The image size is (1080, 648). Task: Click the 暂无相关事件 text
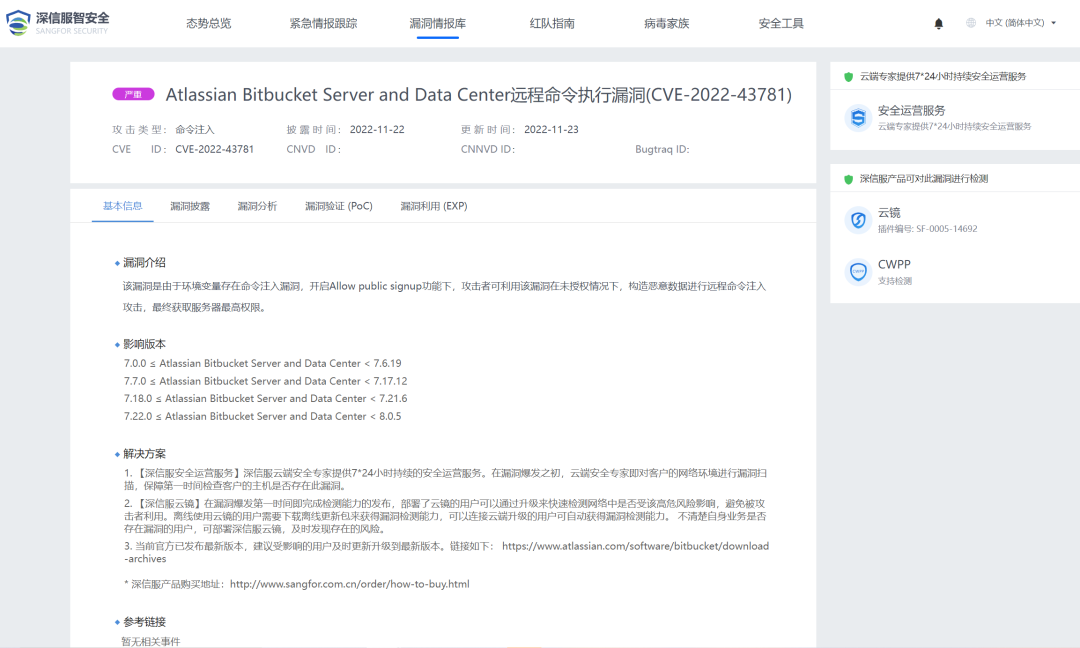coord(151,641)
